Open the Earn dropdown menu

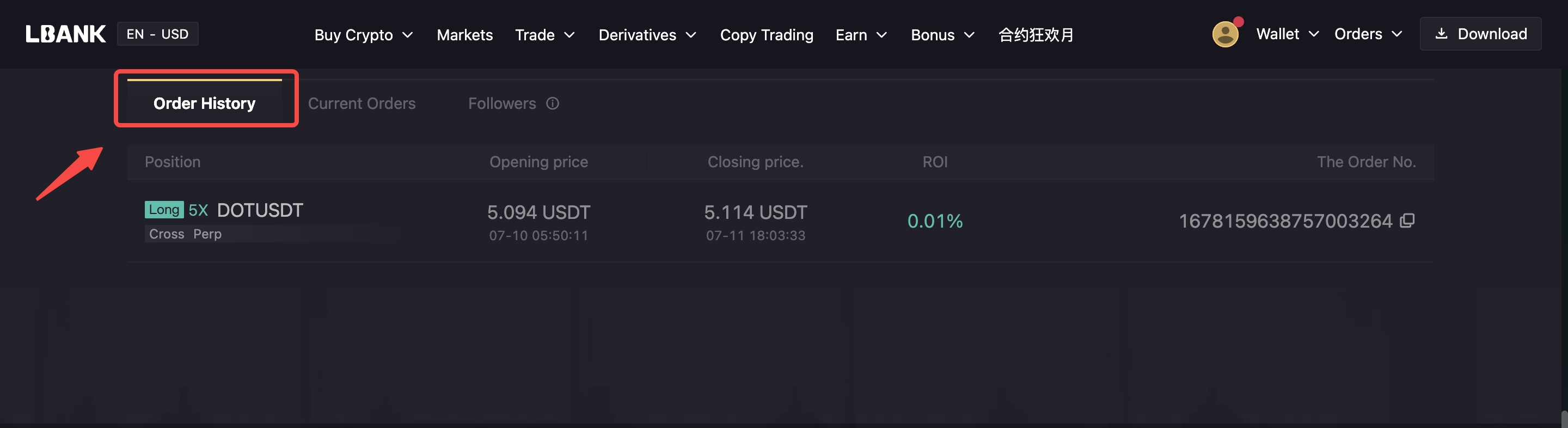point(861,35)
